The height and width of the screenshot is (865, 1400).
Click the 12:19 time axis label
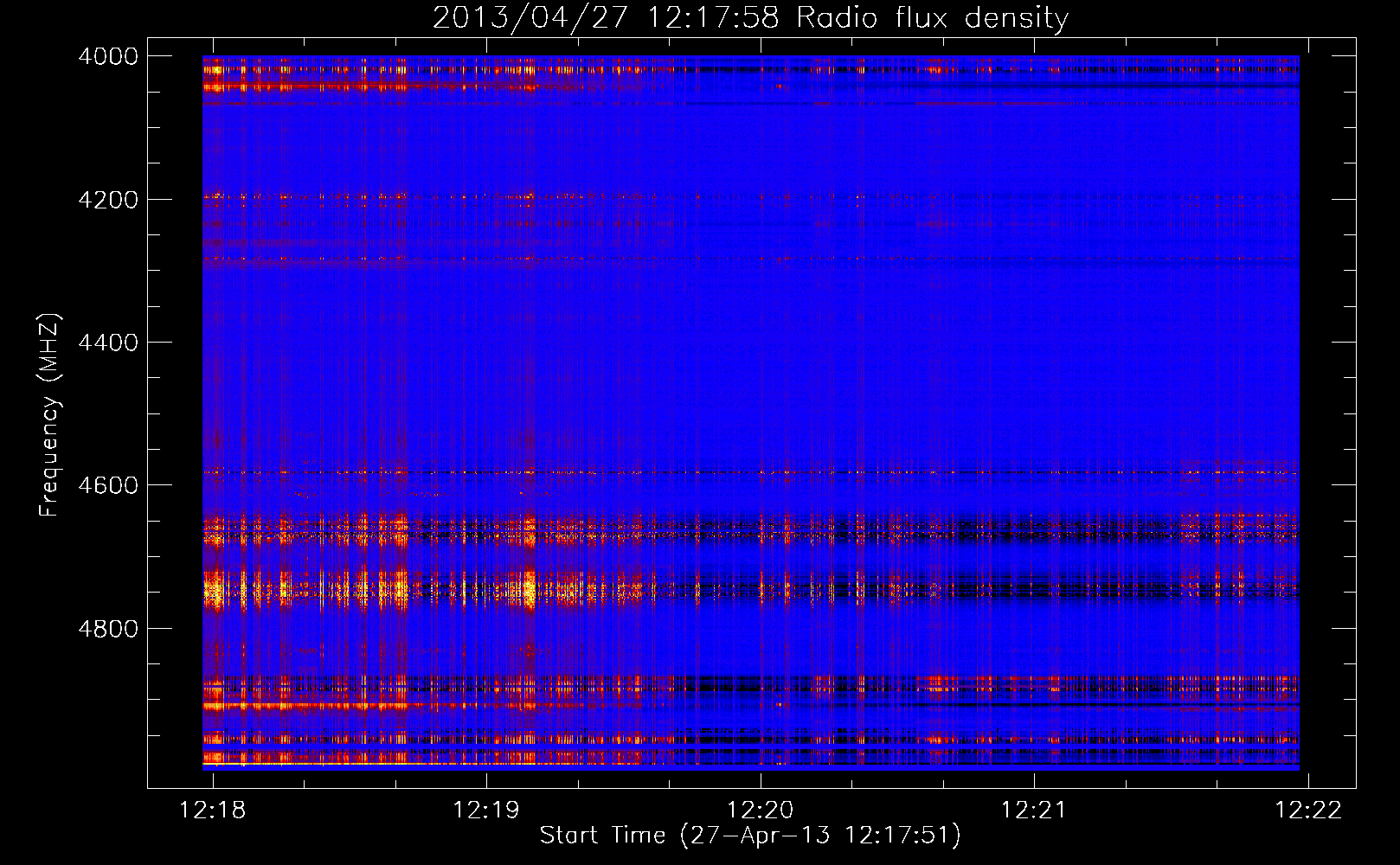coord(486,810)
